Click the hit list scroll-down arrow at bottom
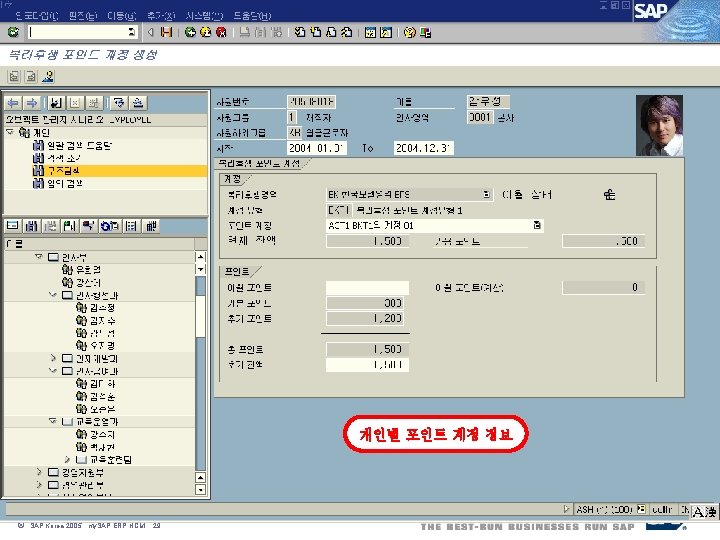Viewport: 720px width, 540px height. 201,489
